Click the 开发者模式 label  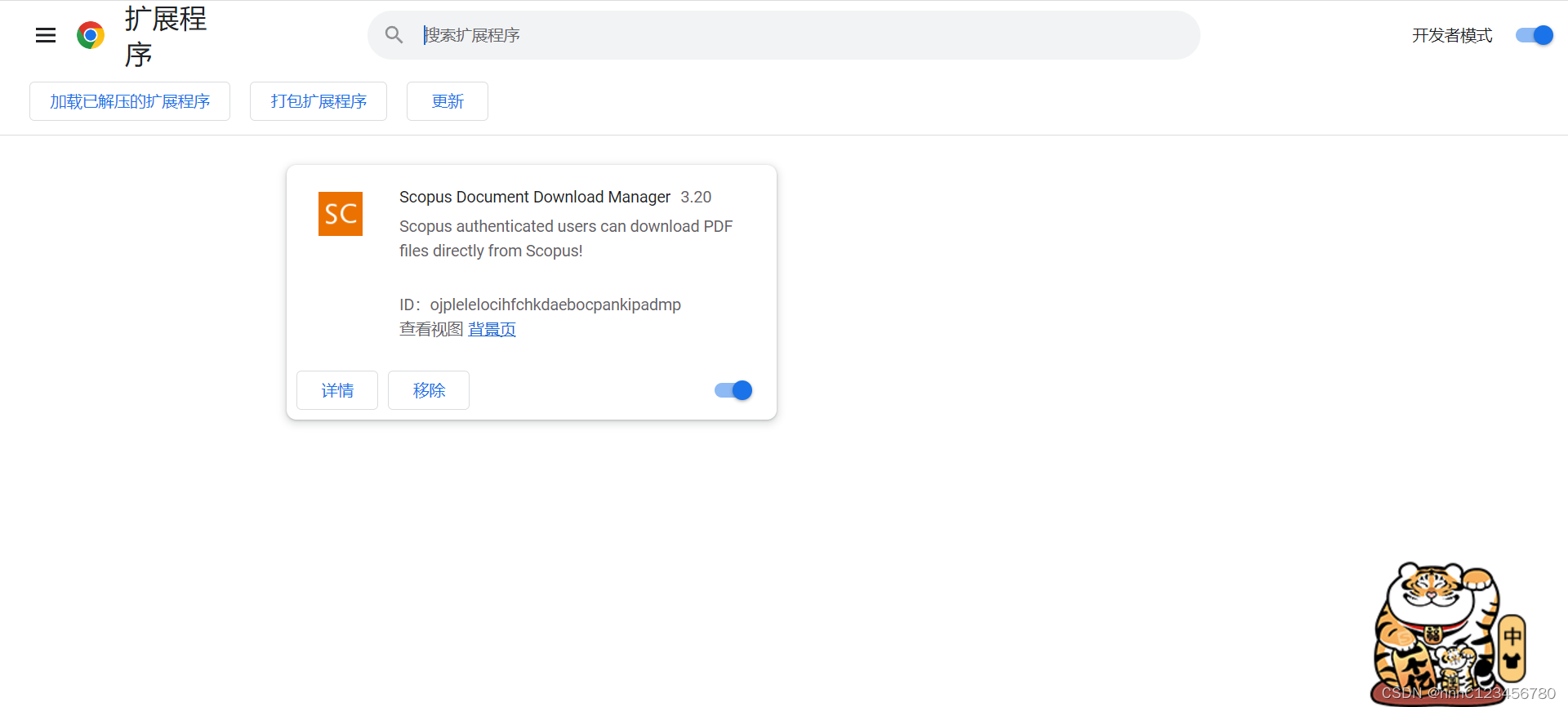click(1452, 35)
